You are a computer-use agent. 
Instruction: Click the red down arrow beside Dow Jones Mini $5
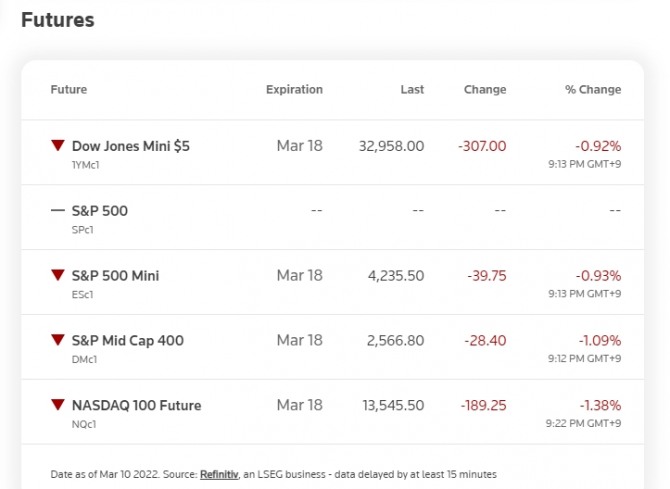coord(58,146)
